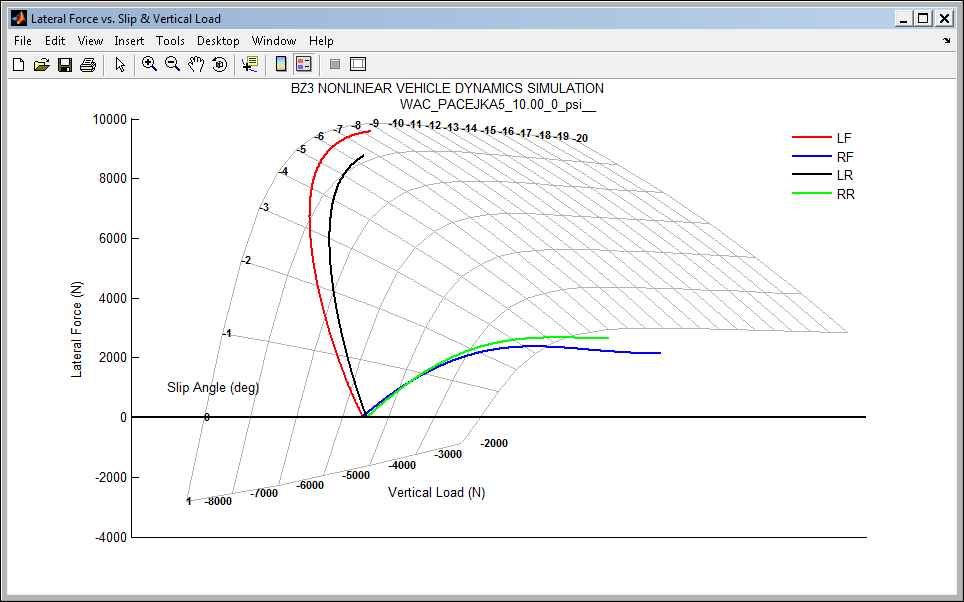Close the figure window

(944, 18)
